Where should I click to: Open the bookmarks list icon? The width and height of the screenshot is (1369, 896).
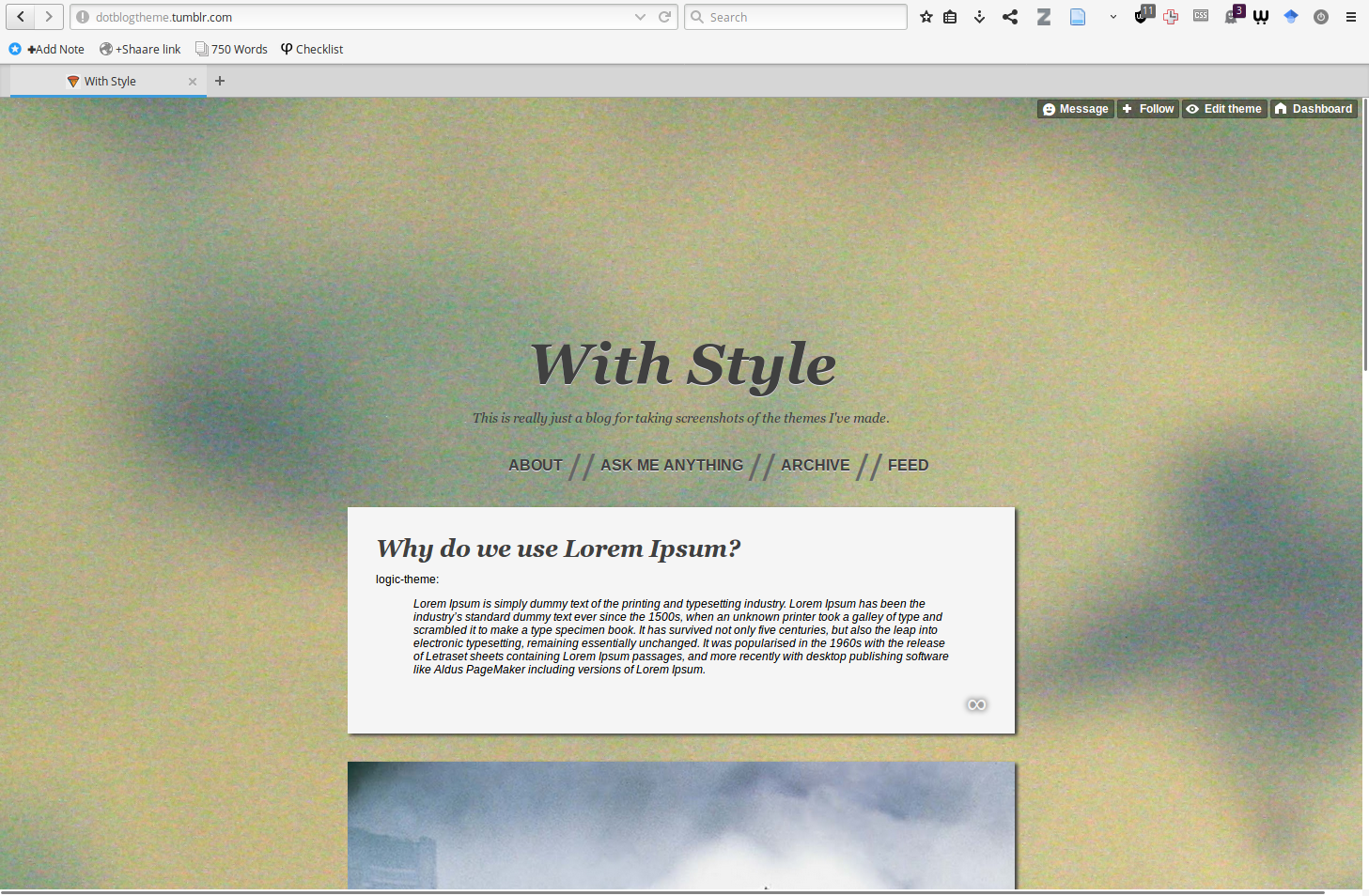pyautogui.click(x=950, y=17)
